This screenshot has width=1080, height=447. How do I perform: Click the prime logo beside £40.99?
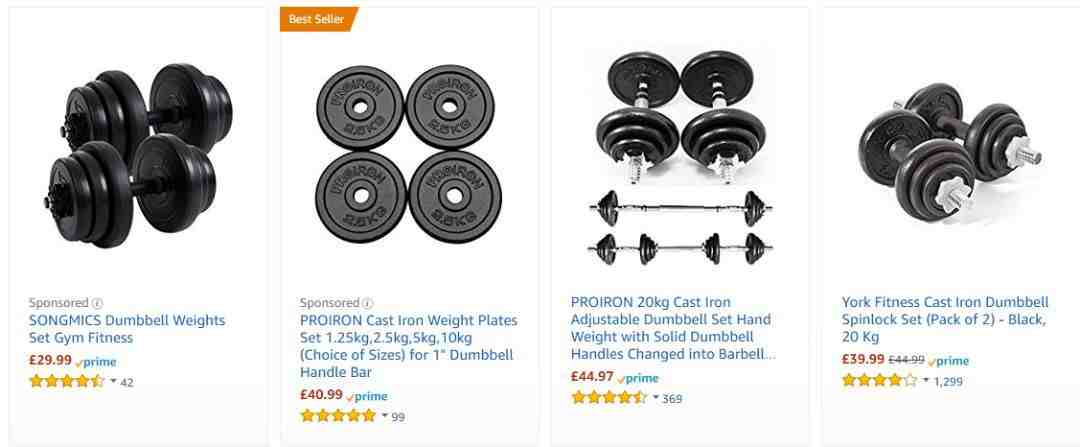point(367,396)
